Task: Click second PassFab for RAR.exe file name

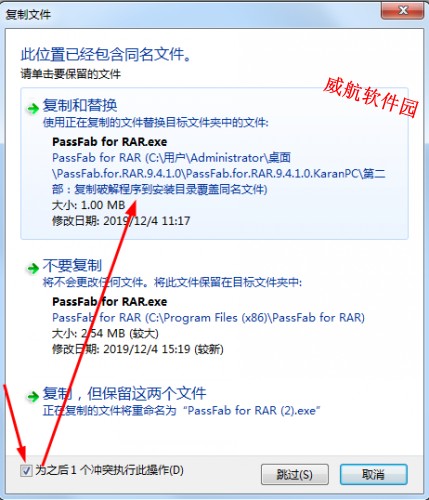Action: (110, 302)
